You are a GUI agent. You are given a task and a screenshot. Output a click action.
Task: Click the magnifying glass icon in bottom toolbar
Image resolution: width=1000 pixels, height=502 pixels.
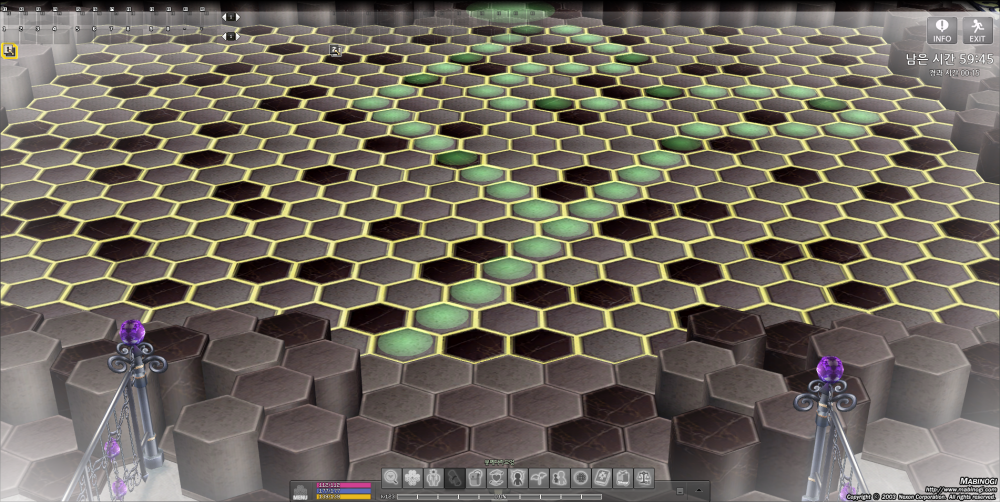tap(392, 477)
